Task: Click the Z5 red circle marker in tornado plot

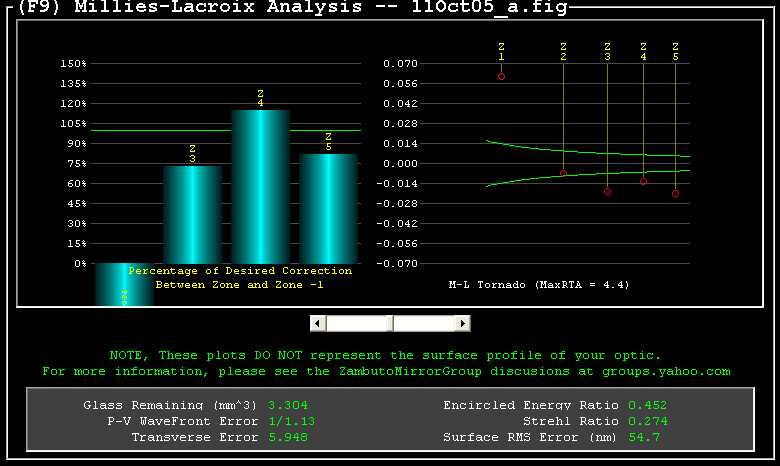Action: pyautogui.click(x=675, y=193)
